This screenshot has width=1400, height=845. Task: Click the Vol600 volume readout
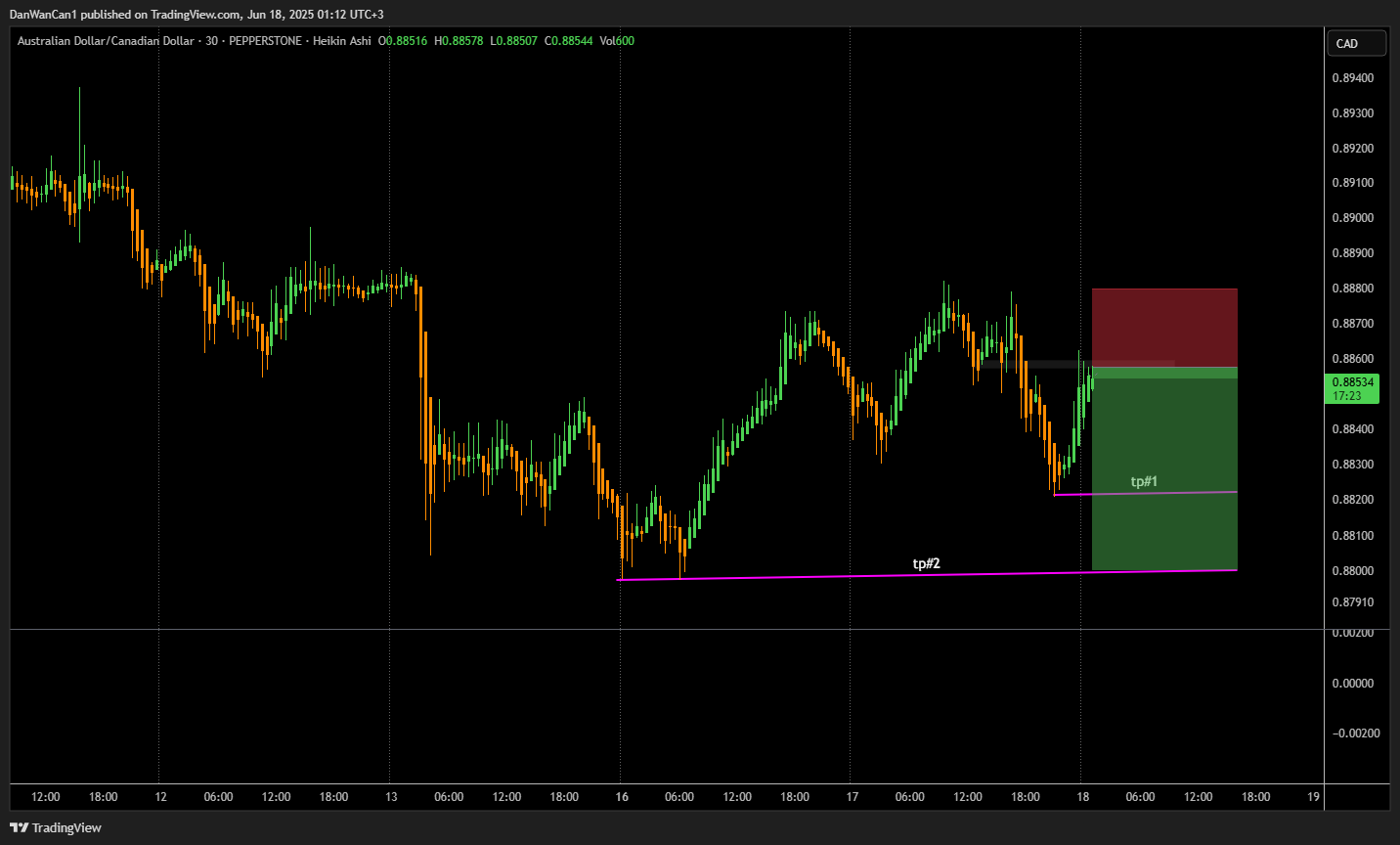click(617, 41)
